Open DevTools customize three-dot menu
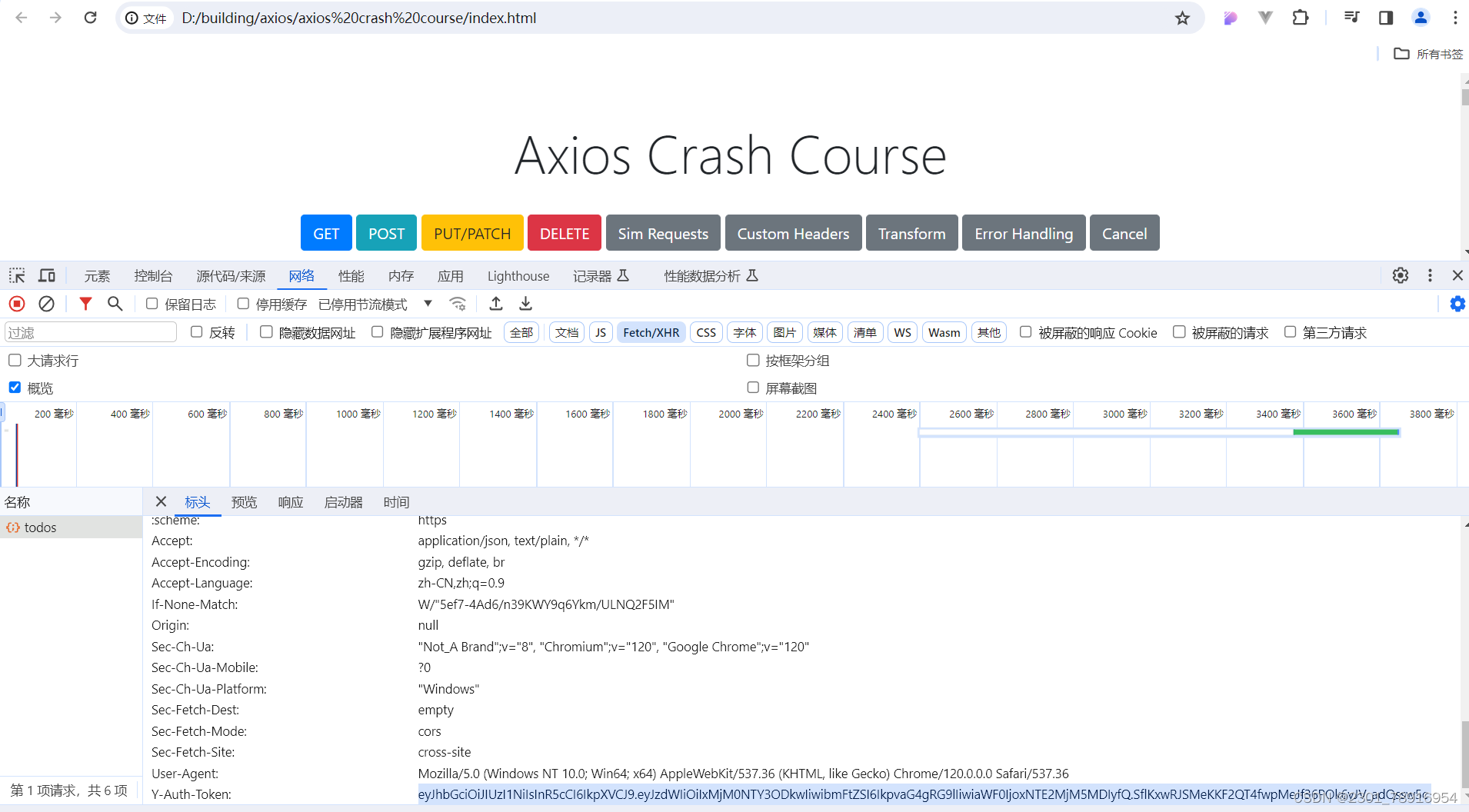1469x812 pixels. click(x=1430, y=275)
